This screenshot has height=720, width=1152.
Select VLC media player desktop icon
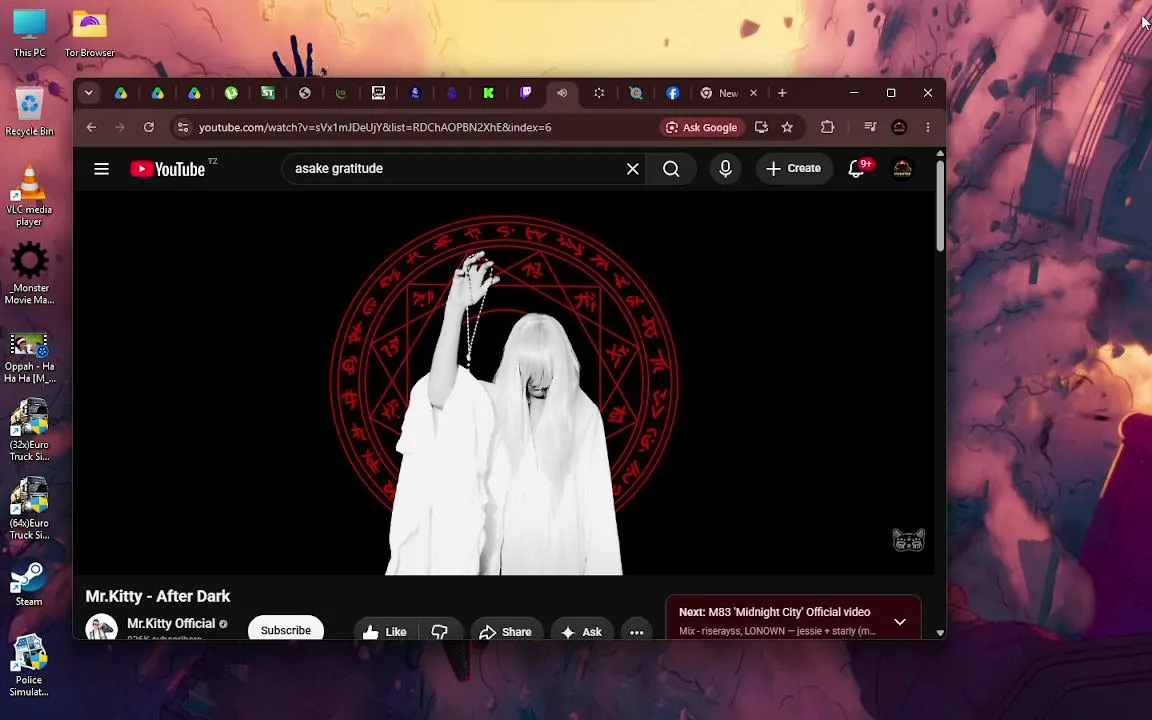point(29,195)
